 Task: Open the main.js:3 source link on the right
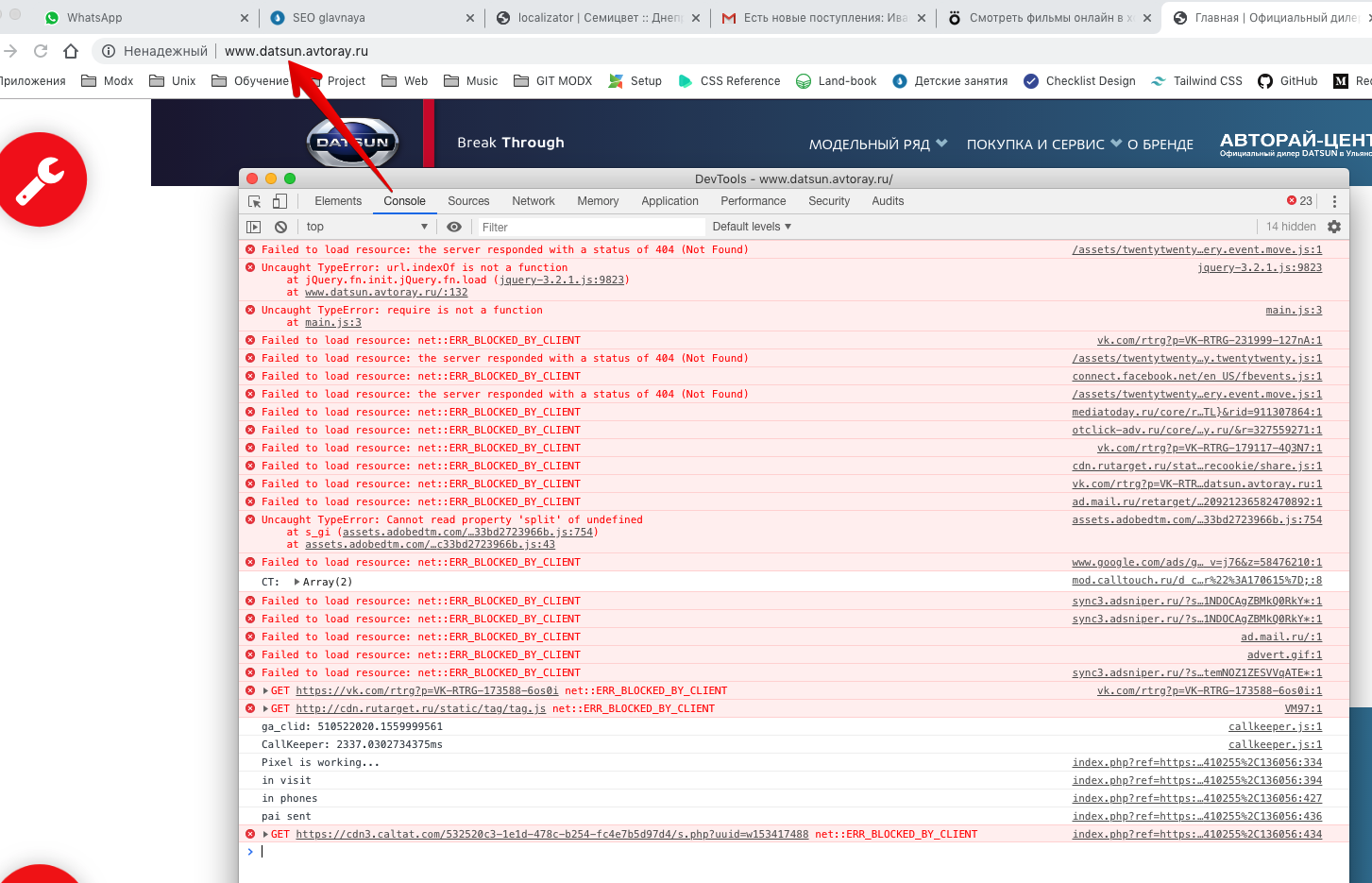coord(1294,311)
